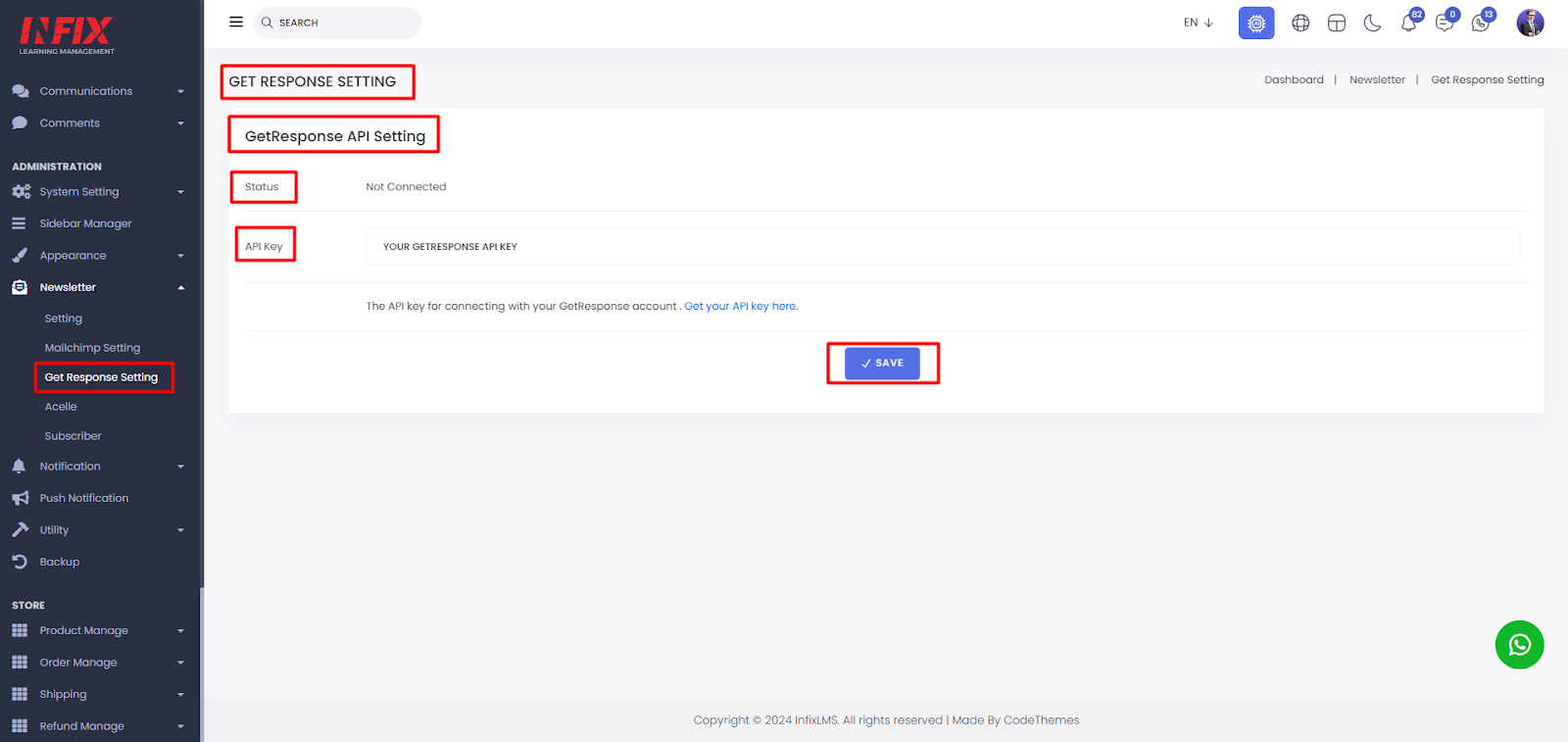The height and width of the screenshot is (742, 1568).
Task: Click the Backup restore icon
Action: [20, 562]
